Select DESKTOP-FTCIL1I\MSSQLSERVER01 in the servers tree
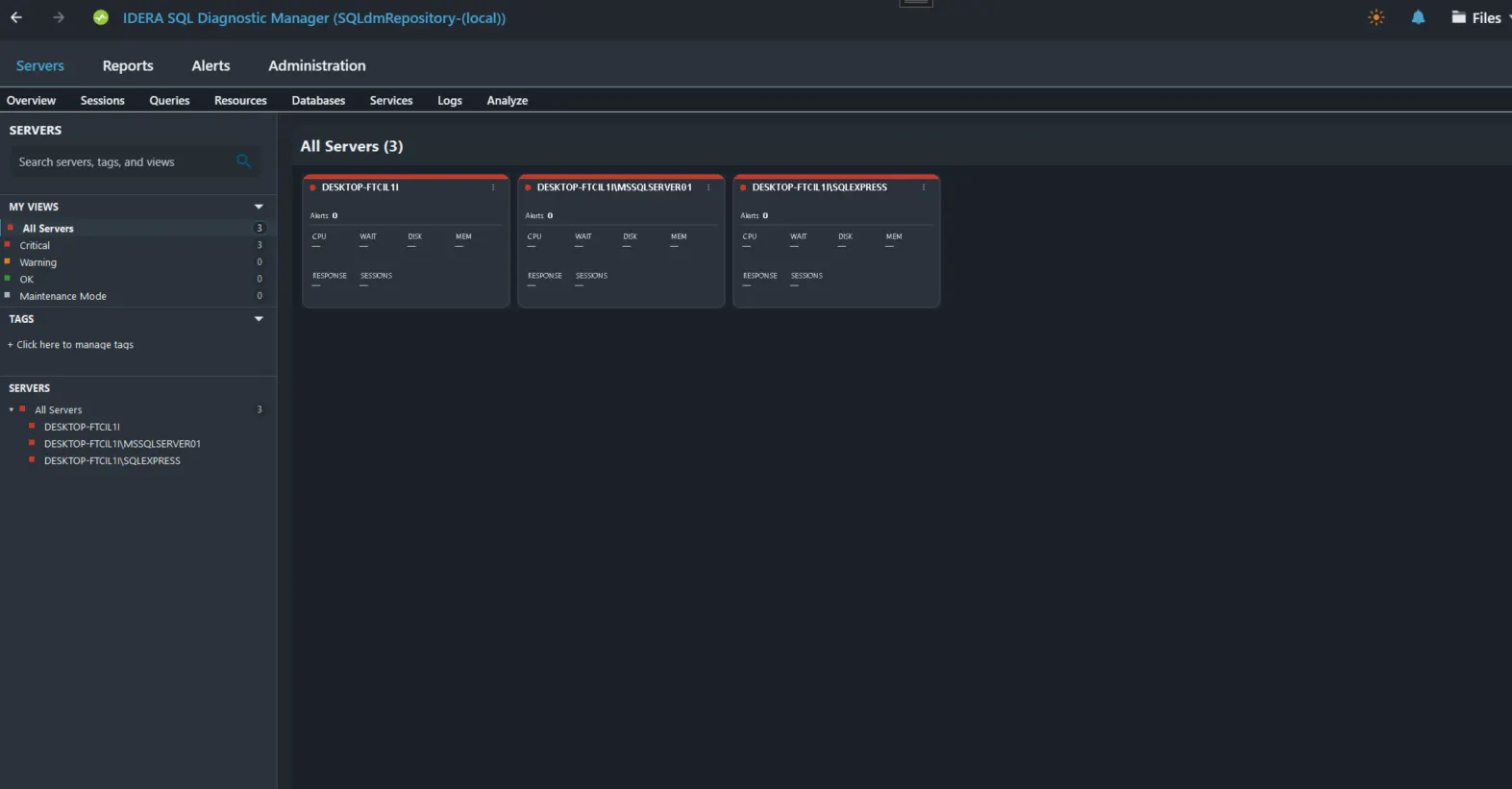Screen dimensions: 1512x789 [x=122, y=444]
